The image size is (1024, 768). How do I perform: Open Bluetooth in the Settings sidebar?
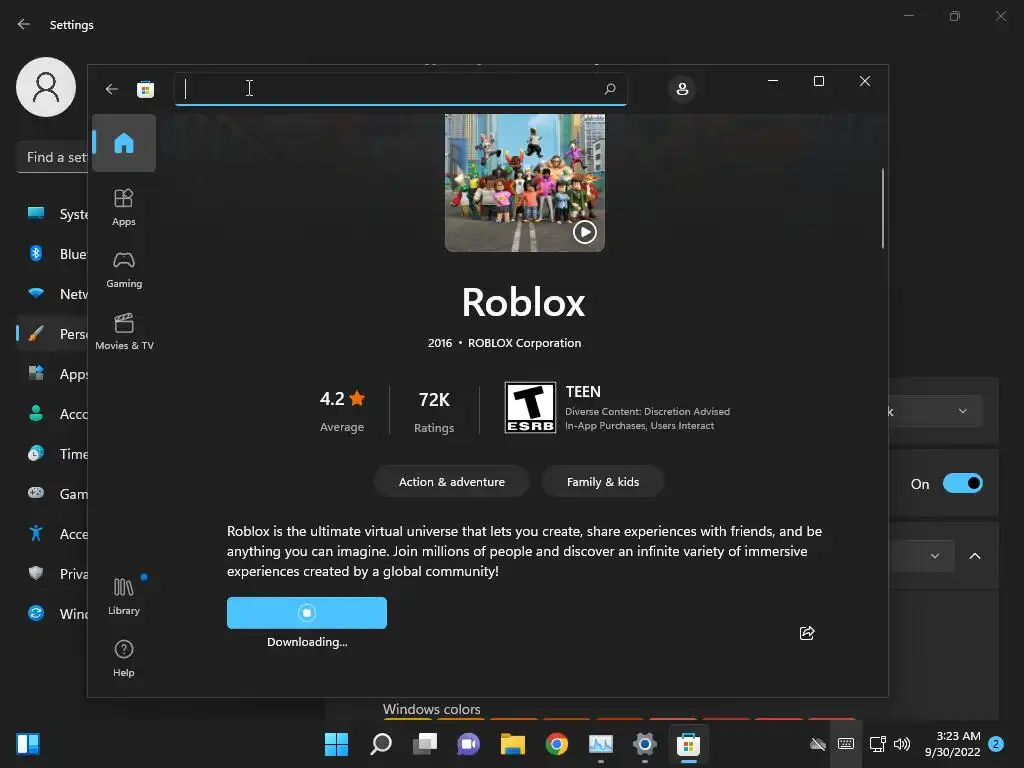tap(52, 253)
